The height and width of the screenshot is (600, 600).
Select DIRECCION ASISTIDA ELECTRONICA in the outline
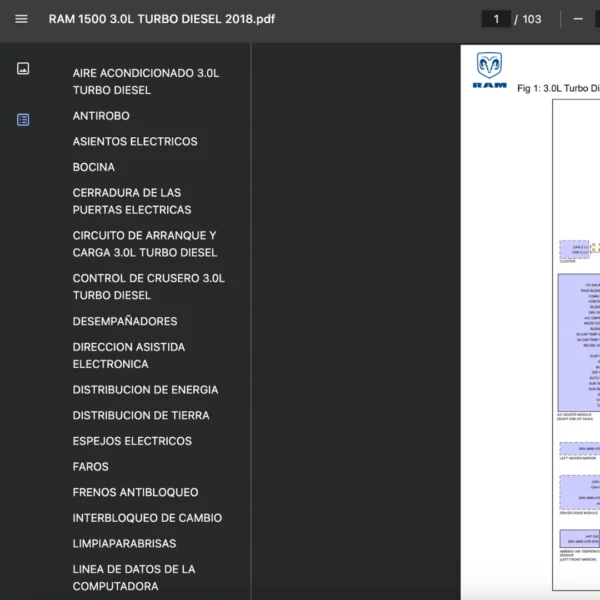coord(129,356)
